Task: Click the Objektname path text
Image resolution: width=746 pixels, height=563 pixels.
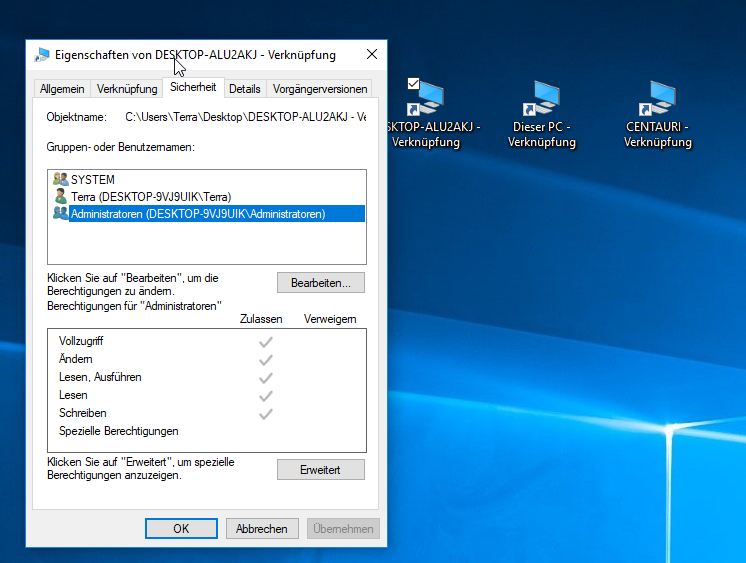Action: point(245,117)
